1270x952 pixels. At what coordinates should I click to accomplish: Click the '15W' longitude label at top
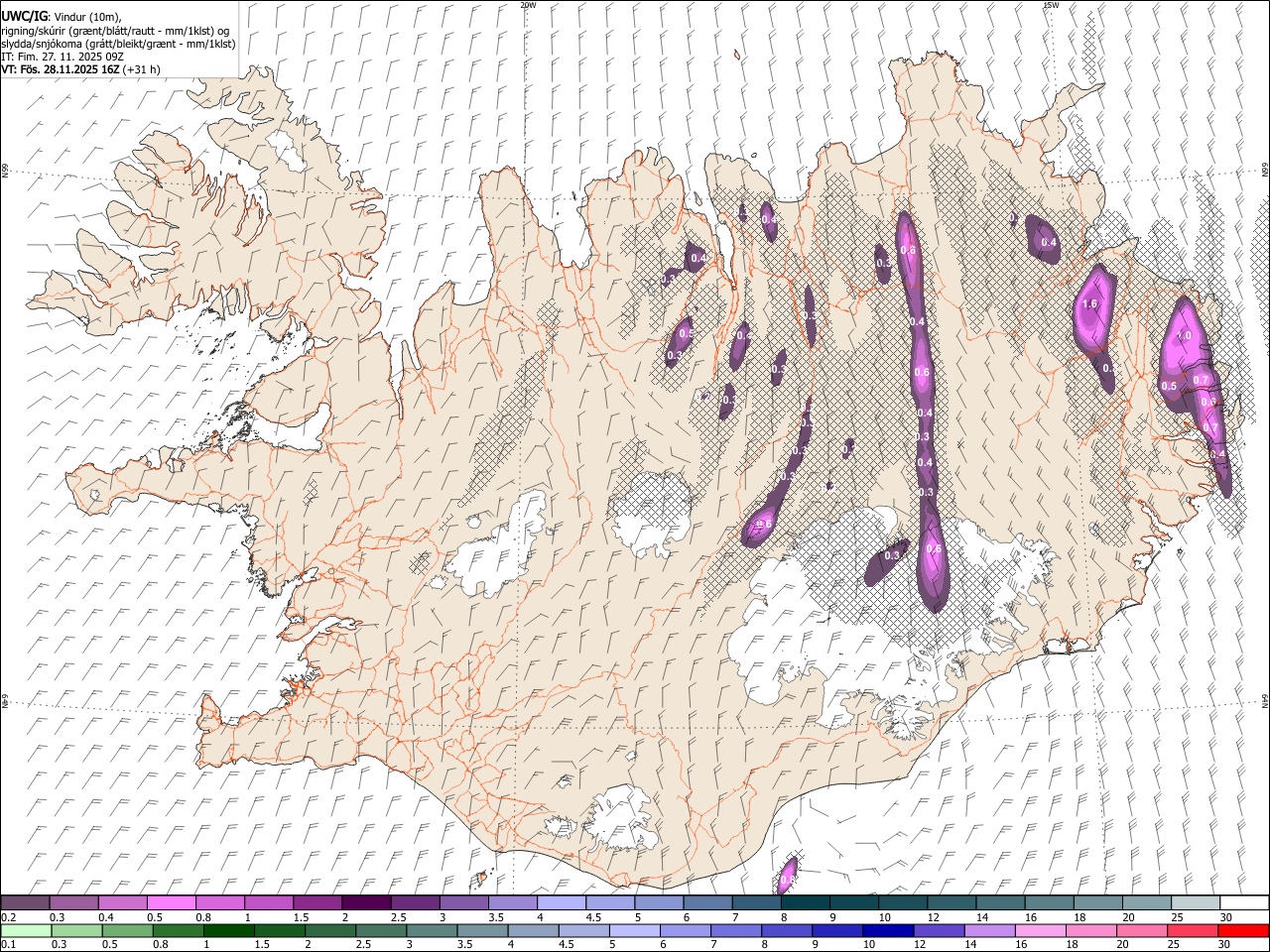[1051, 5]
